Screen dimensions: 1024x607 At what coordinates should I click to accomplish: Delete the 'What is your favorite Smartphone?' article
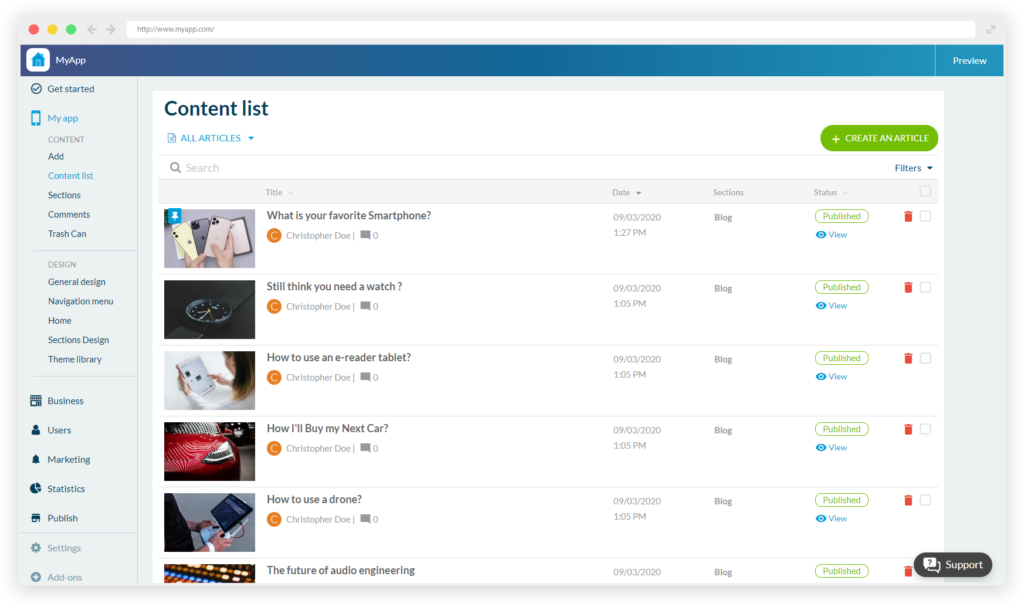[x=908, y=216]
